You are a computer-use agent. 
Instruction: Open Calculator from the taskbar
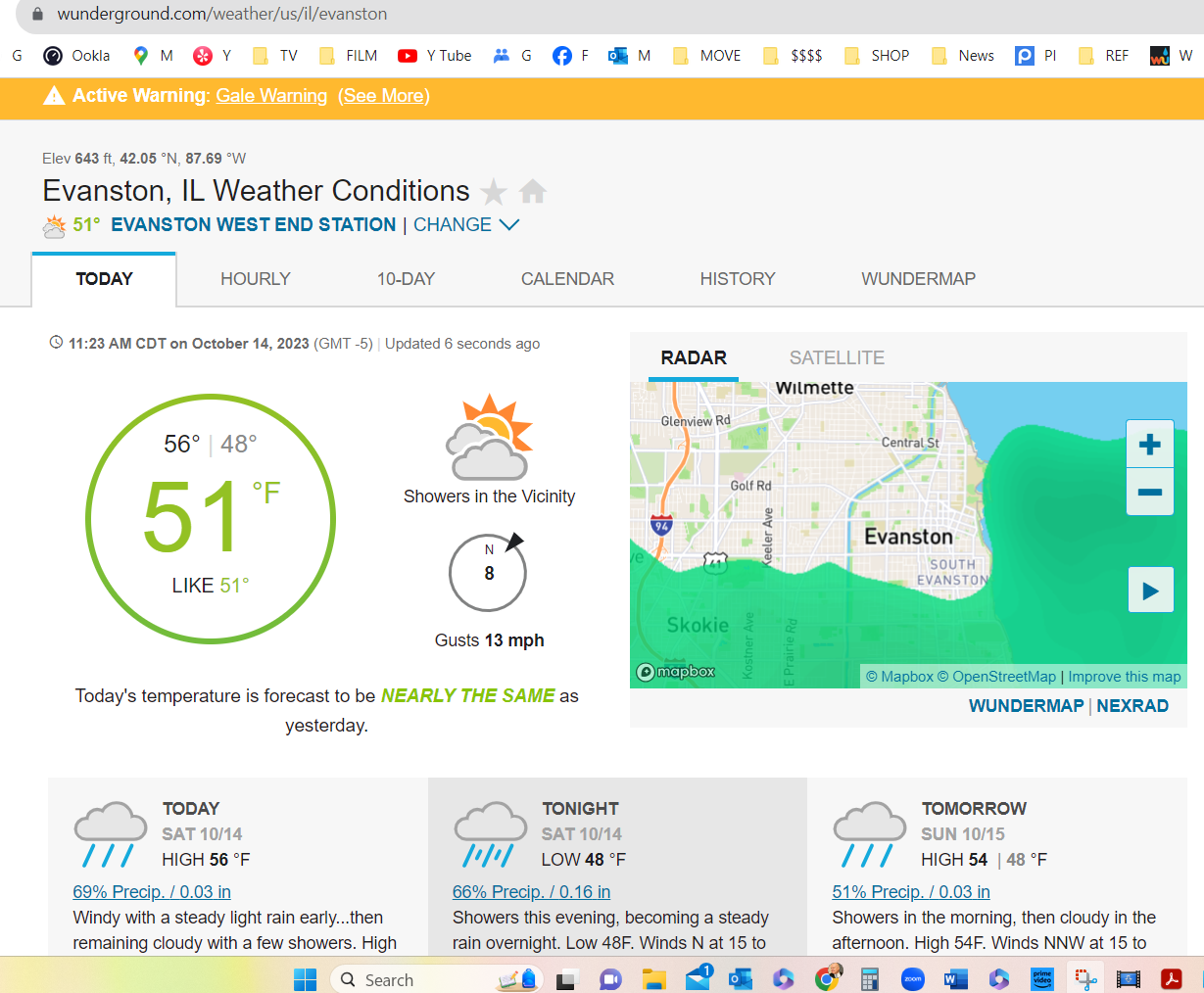[870, 978]
